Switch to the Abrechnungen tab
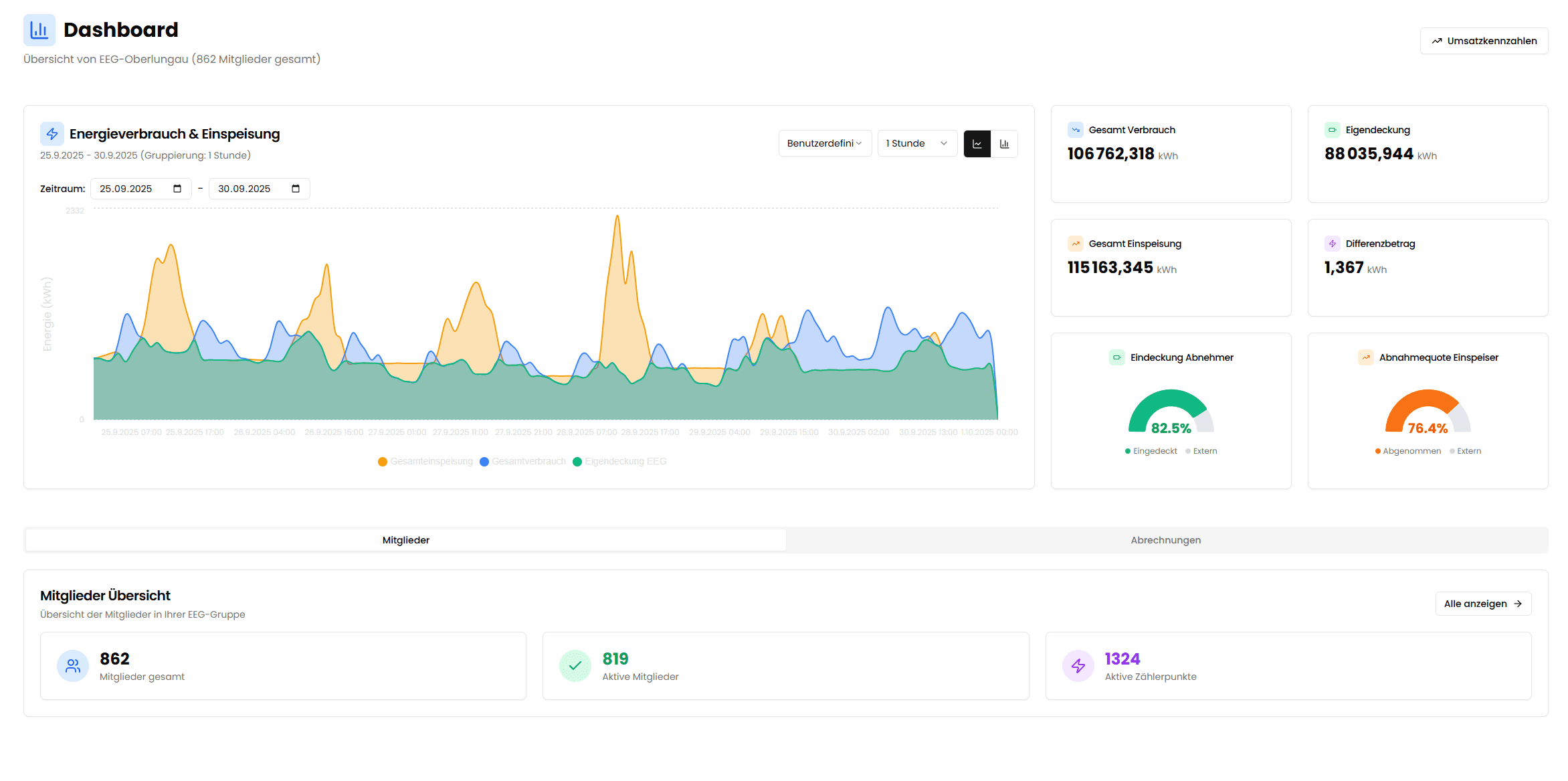The height and width of the screenshot is (781, 1568). coord(1165,539)
